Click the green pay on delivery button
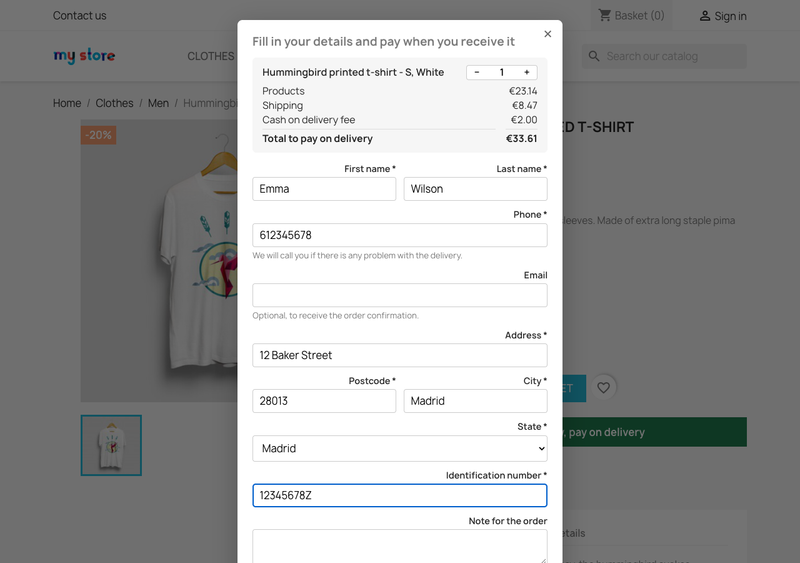This screenshot has height=563, width=800. pyautogui.click(x=655, y=432)
